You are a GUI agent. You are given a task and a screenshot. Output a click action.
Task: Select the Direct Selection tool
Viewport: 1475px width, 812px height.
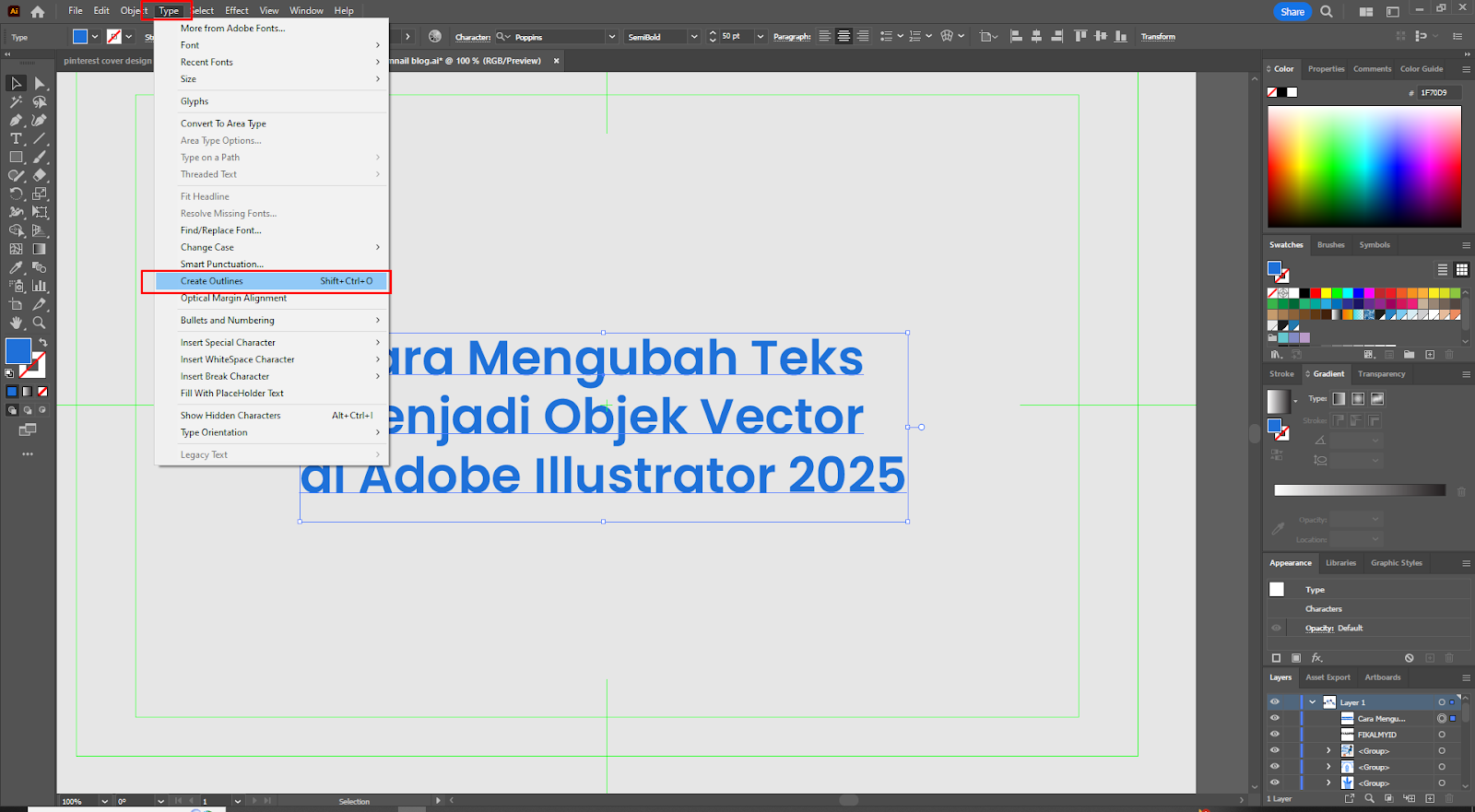pyautogui.click(x=40, y=83)
